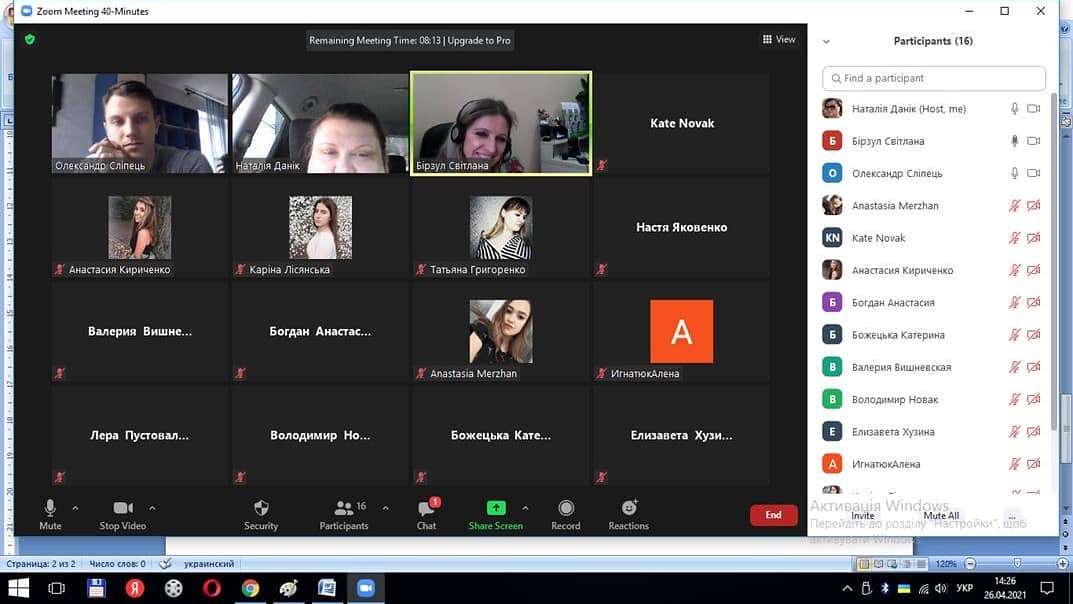The image size is (1073, 604).
Task: Mute your microphone
Action: (x=50, y=509)
